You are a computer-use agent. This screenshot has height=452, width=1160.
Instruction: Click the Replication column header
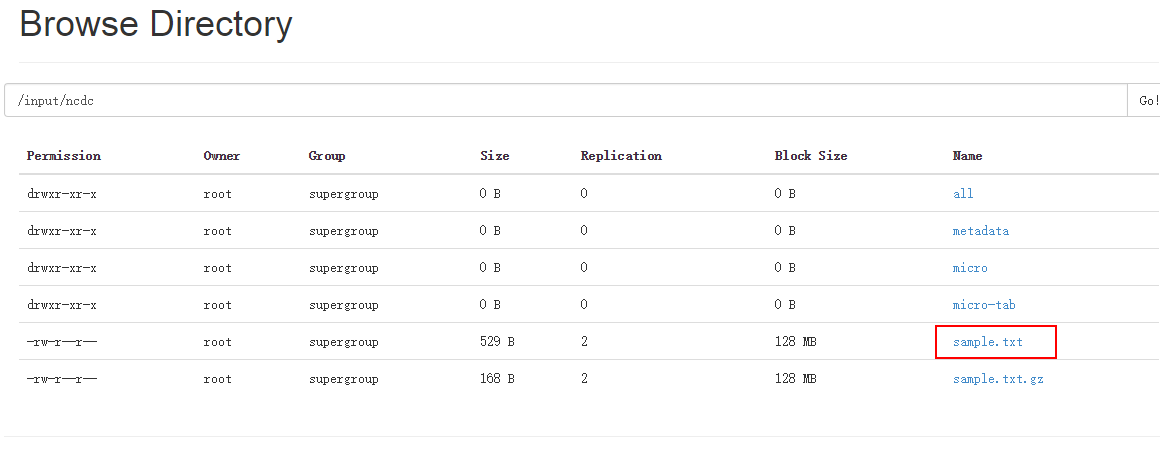pos(621,156)
